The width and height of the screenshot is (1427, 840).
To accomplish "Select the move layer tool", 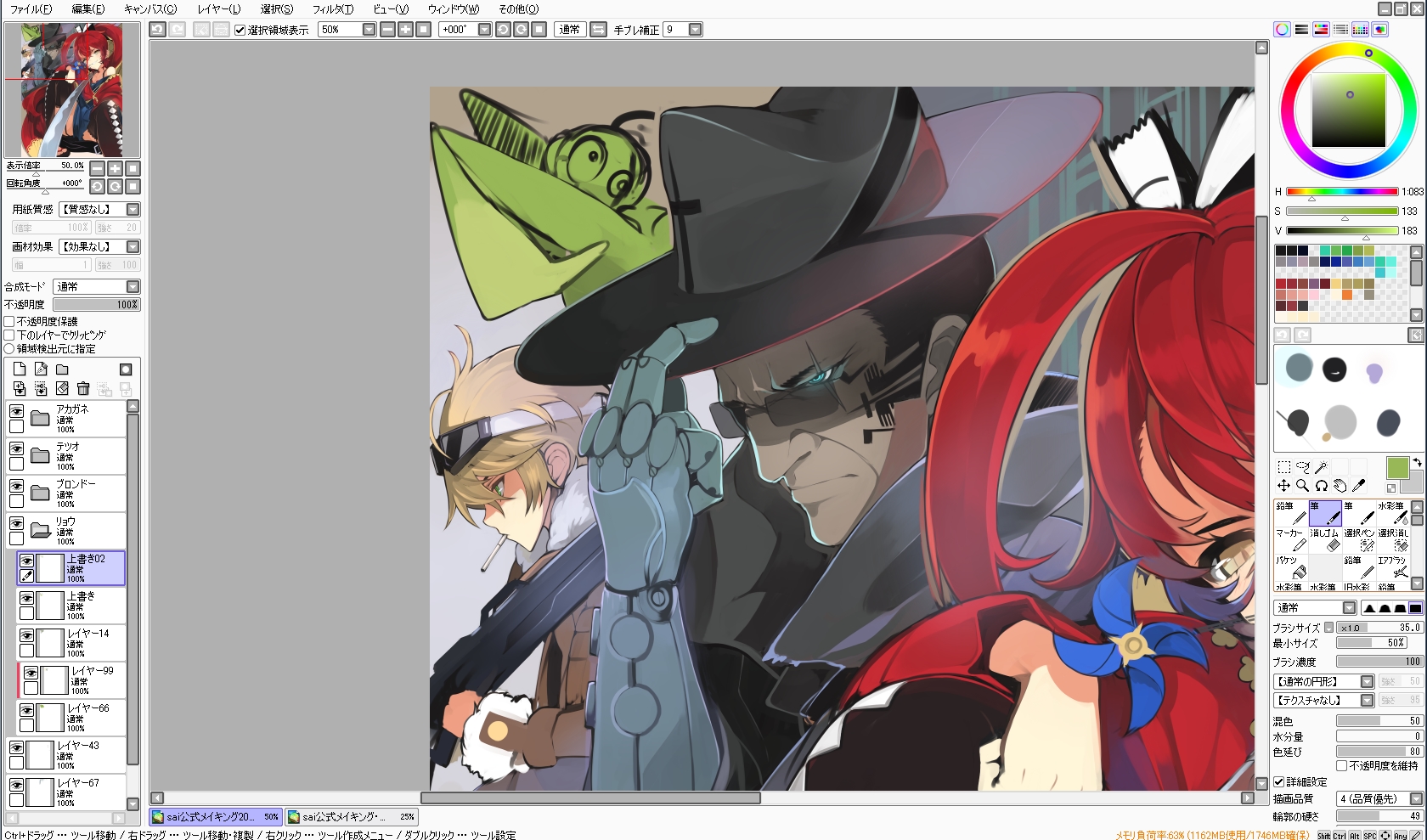I will tap(1283, 486).
